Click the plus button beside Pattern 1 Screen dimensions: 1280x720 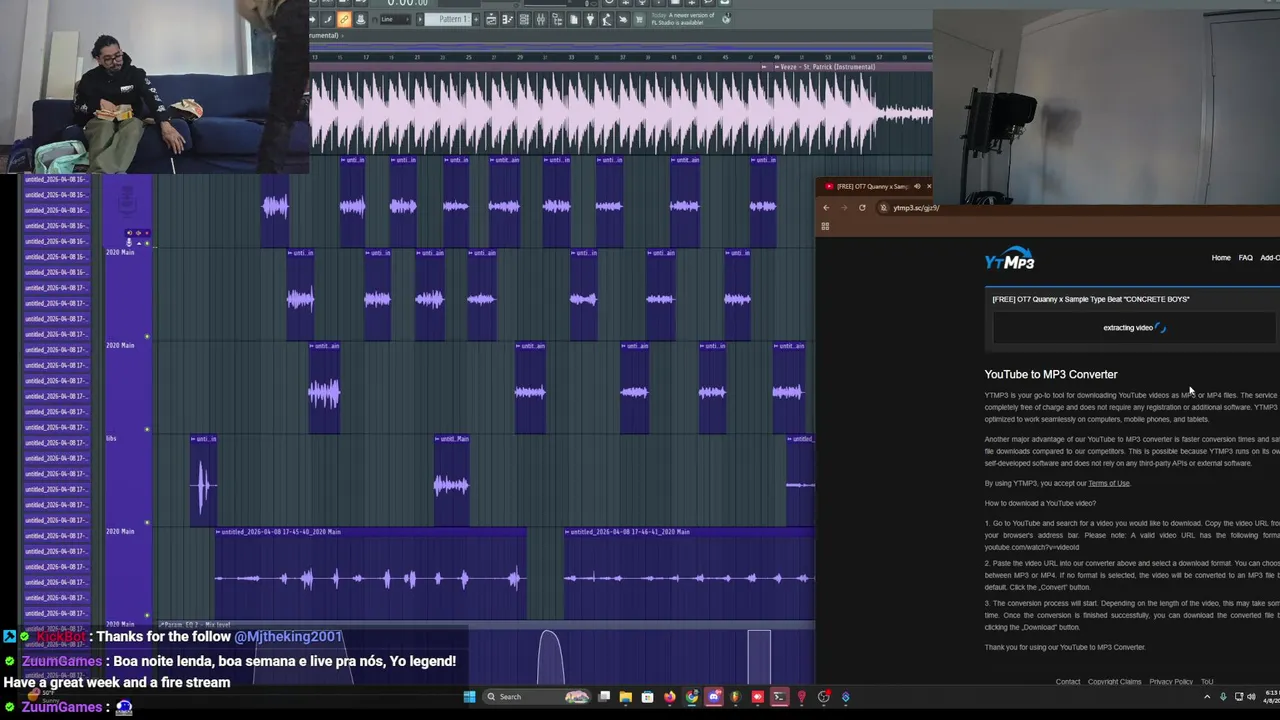(x=476, y=19)
